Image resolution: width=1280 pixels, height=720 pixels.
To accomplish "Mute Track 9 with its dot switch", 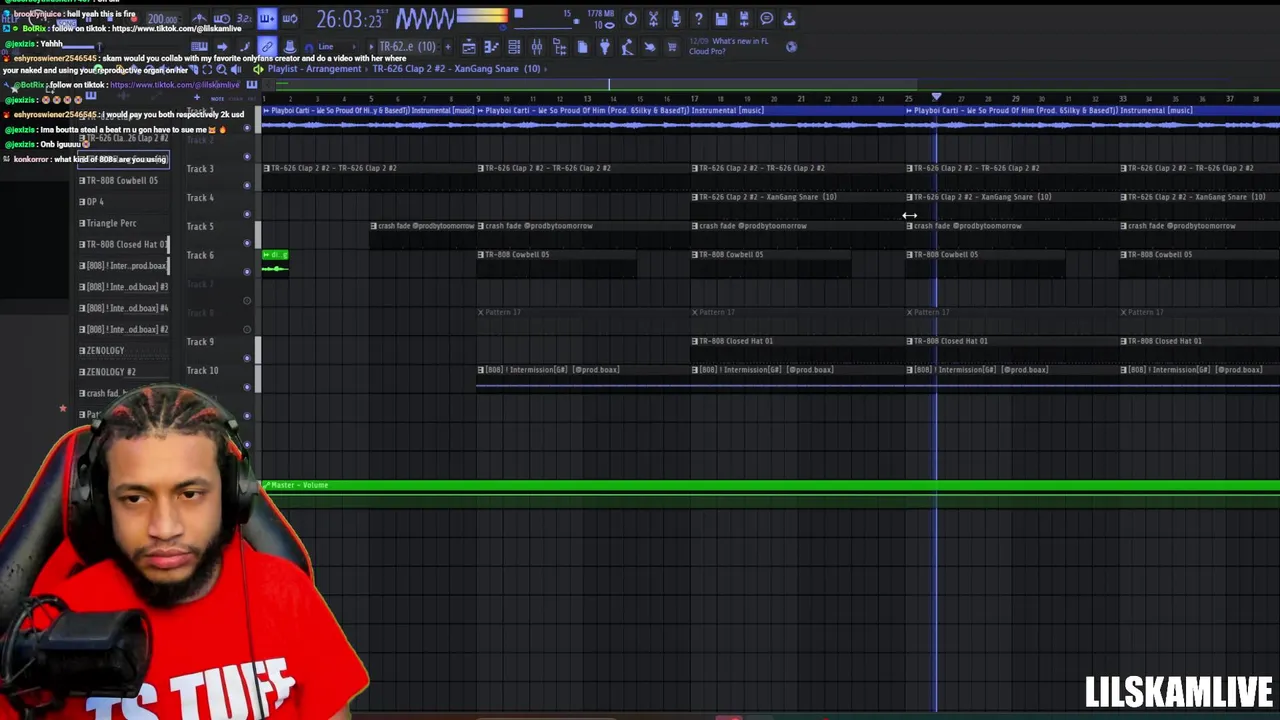I will [x=247, y=358].
